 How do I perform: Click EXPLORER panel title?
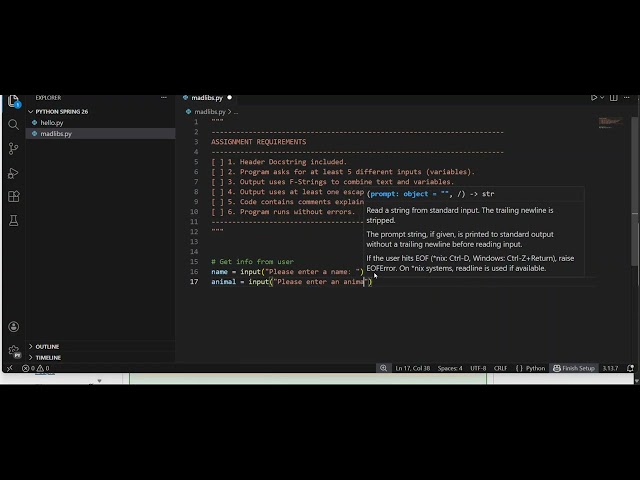tap(48, 98)
